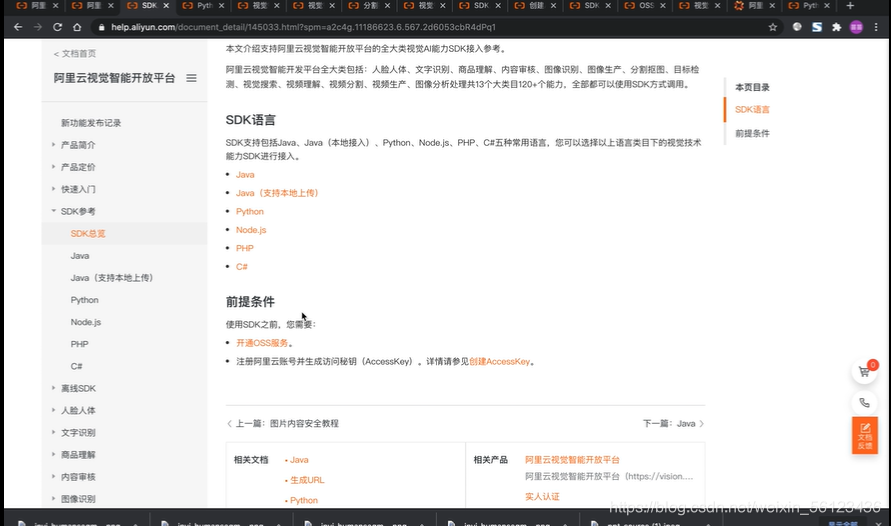Switch to the 分割 browser tab
The width and height of the screenshot is (891, 526).
(368, 6)
